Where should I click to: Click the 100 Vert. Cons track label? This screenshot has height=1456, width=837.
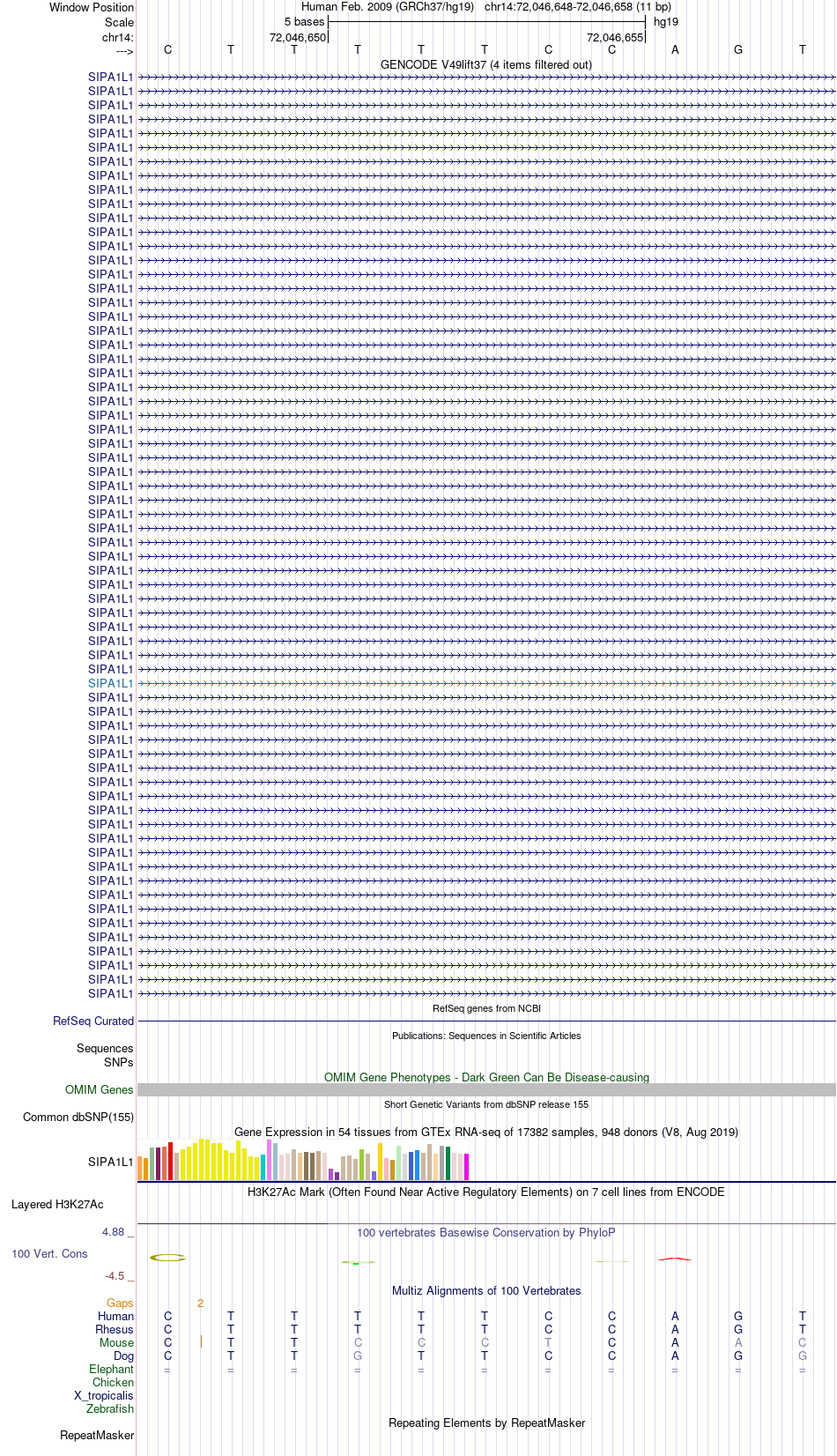[x=49, y=1254]
